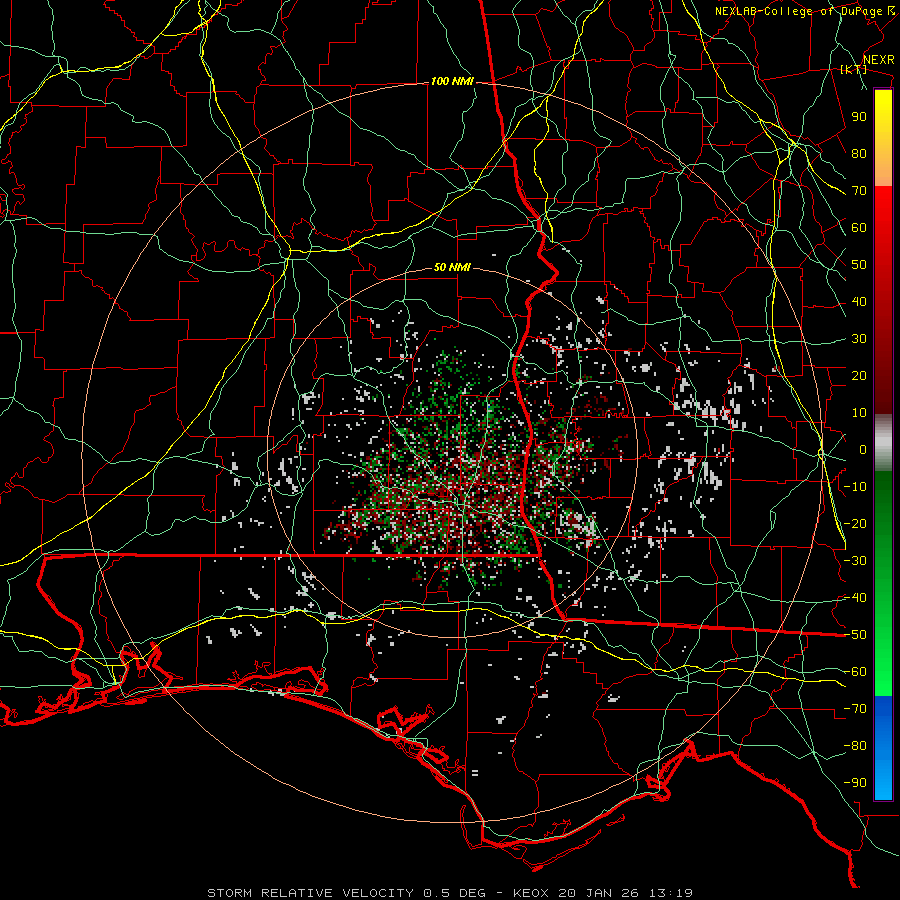Screen dimensions: 900x900
Task: Click the 0 value on the velocity scale
Action: click(863, 450)
